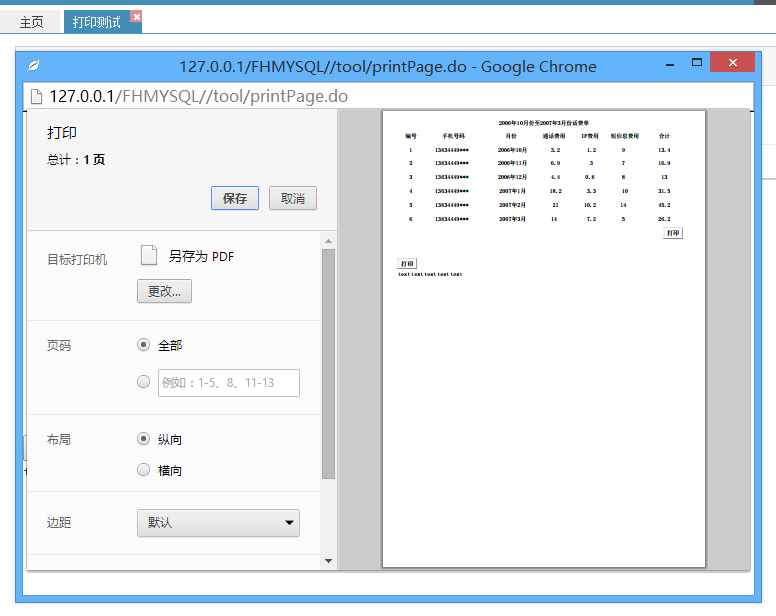776x616 pixels.
Task: Click the address bar URL text
Action: (198, 96)
